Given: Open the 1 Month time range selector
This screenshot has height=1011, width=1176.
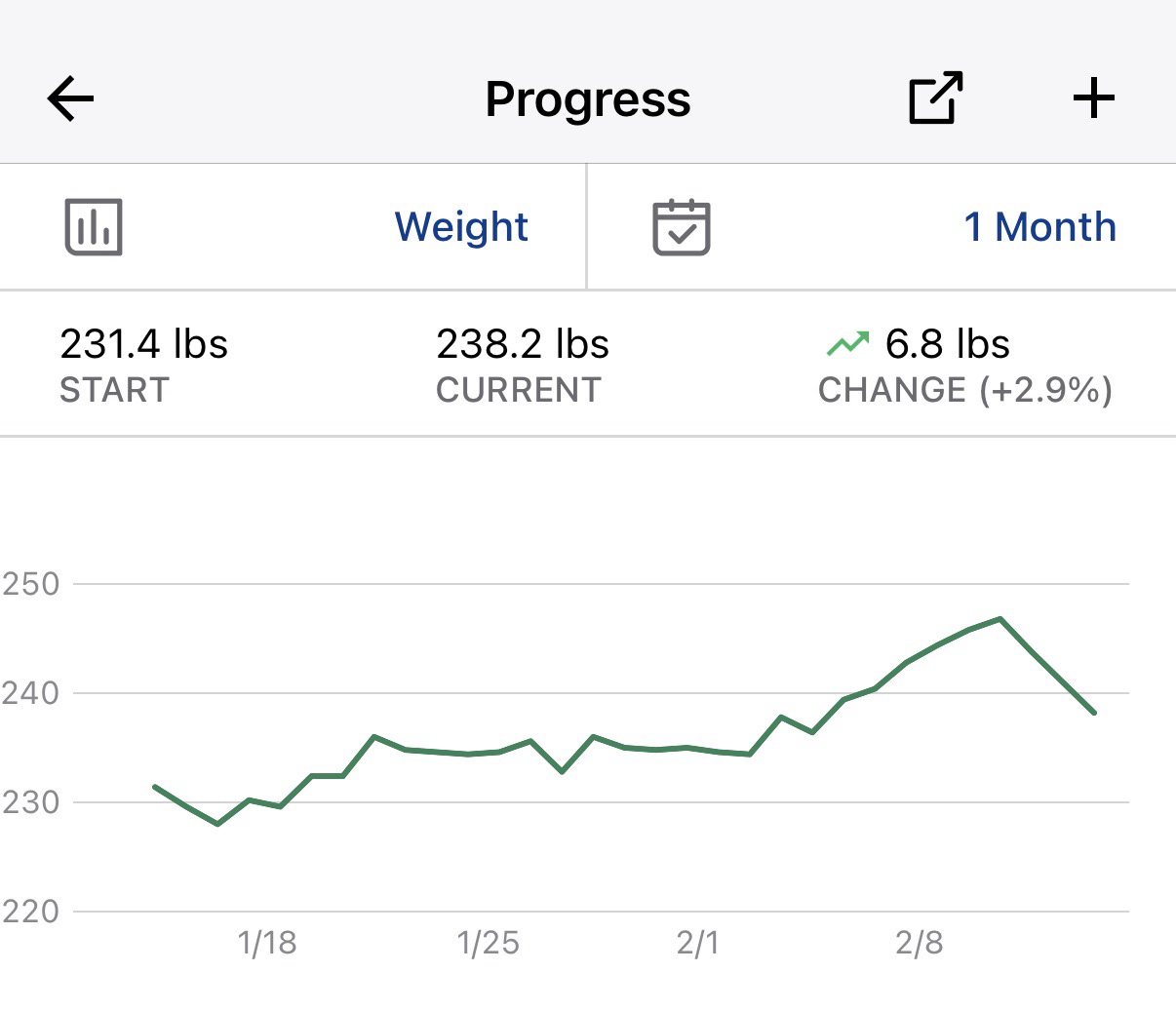Looking at the screenshot, I should pyautogui.click(x=1039, y=227).
